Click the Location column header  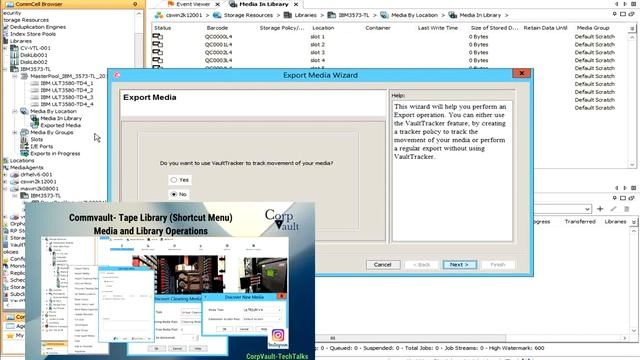point(323,28)
